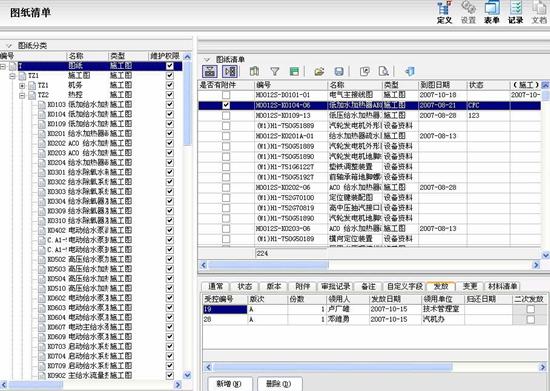The width and height of the screenshot is (550, 391).
Task: Expand the TZ1 机务 node
Action: tap(22, 86)
